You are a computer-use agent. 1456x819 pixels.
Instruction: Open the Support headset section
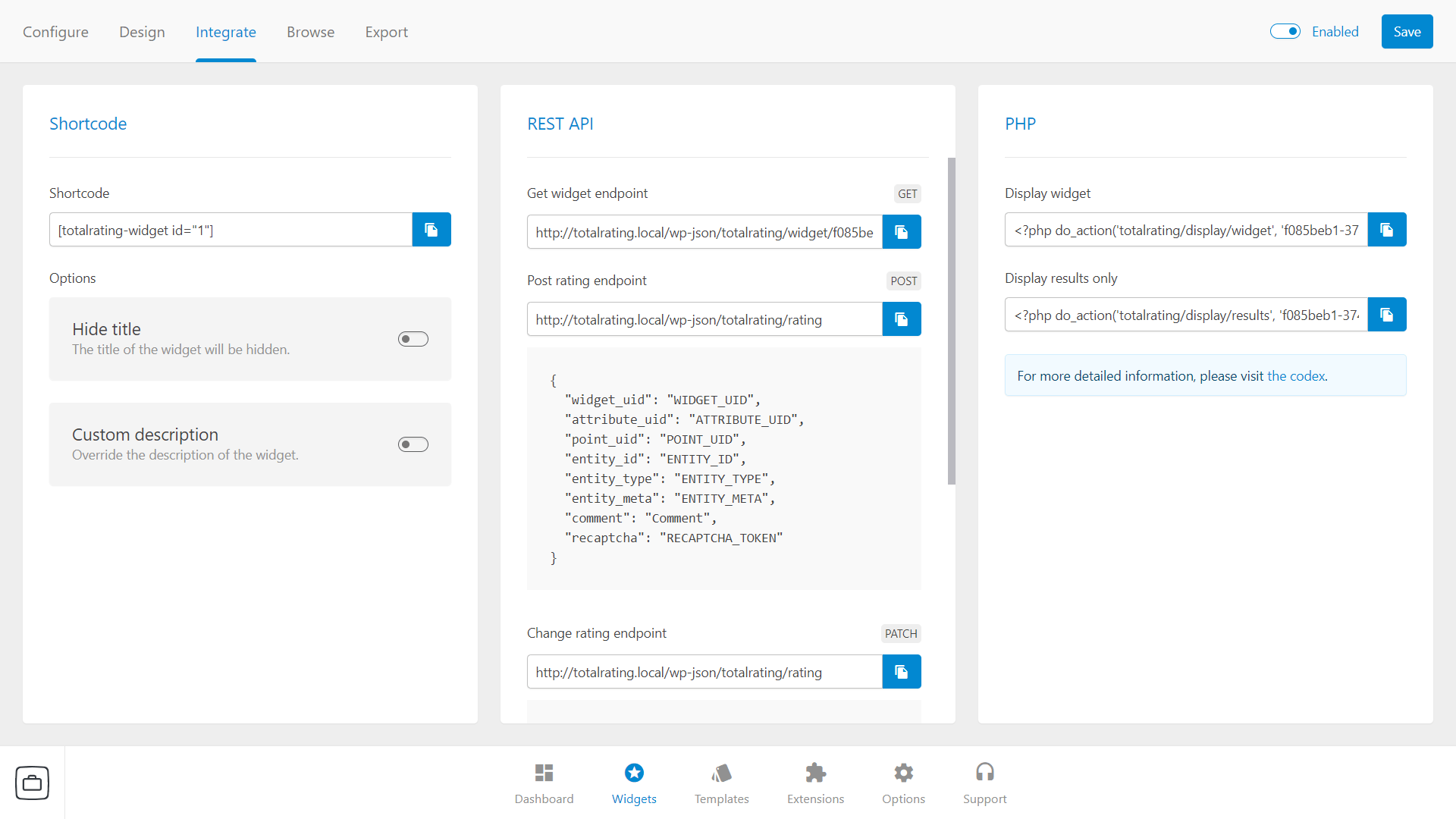point(984,783)
